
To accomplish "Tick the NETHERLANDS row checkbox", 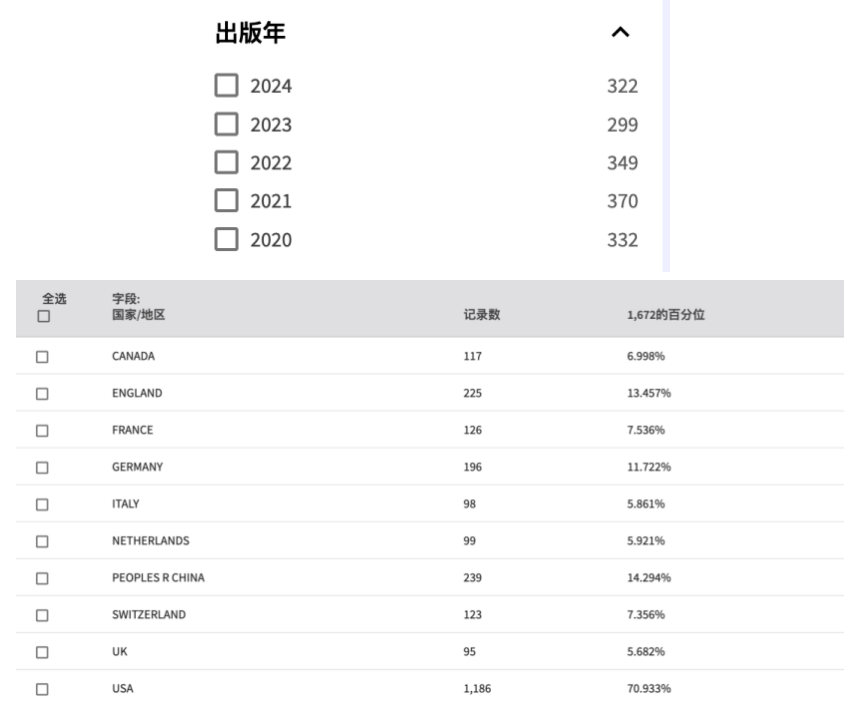I will click(x=42, y=541).
